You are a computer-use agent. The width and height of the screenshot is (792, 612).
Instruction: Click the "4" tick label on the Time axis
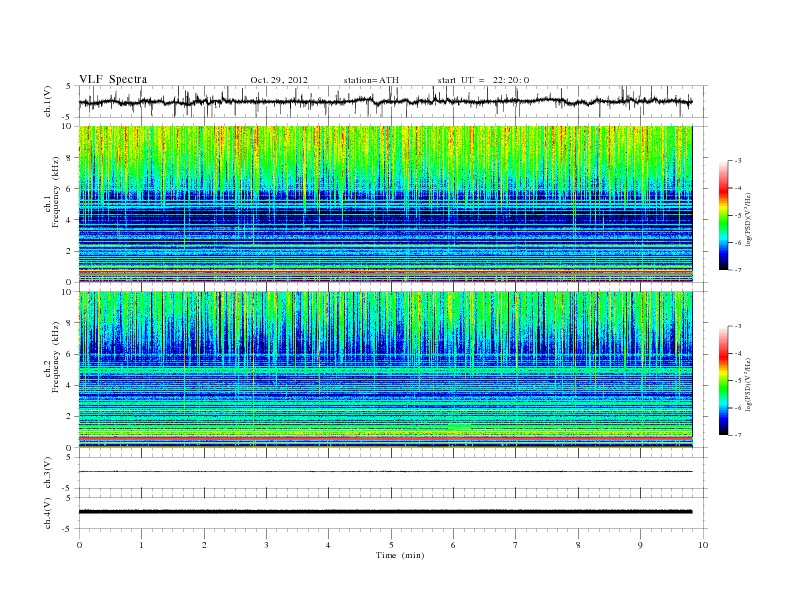click(329, 545)
